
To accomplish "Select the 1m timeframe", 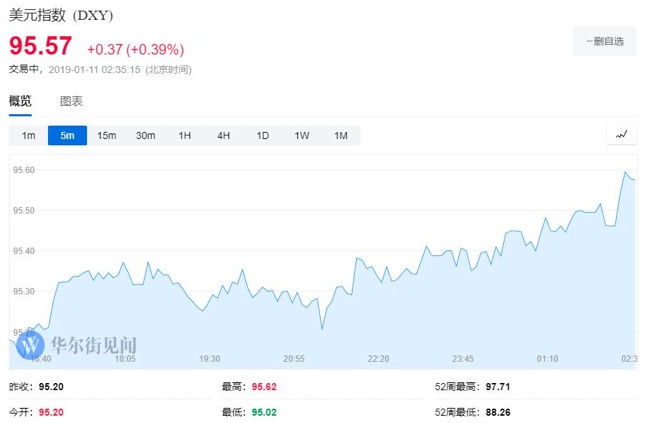I will [x=28, y=135].
